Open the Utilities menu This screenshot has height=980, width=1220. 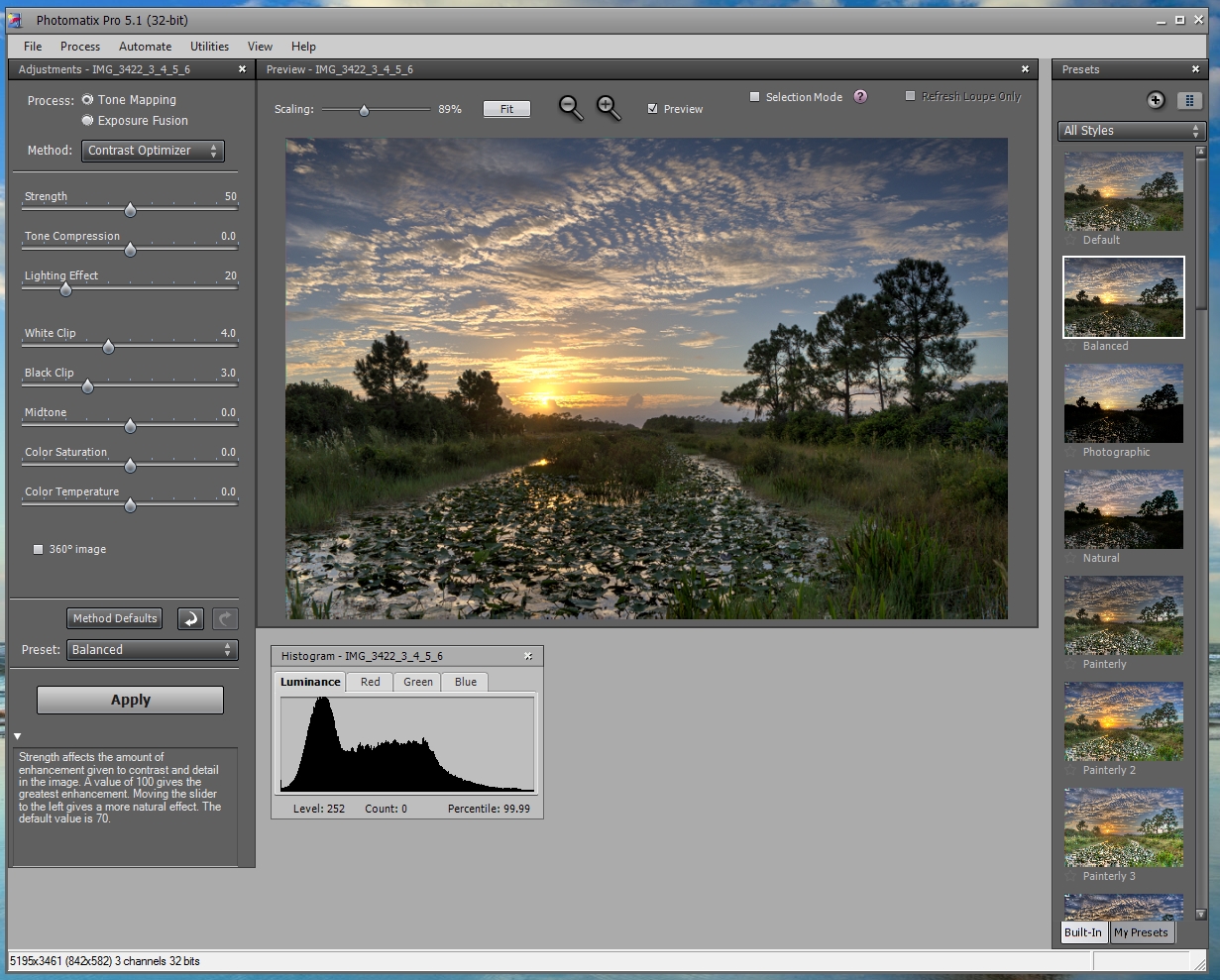210,47
